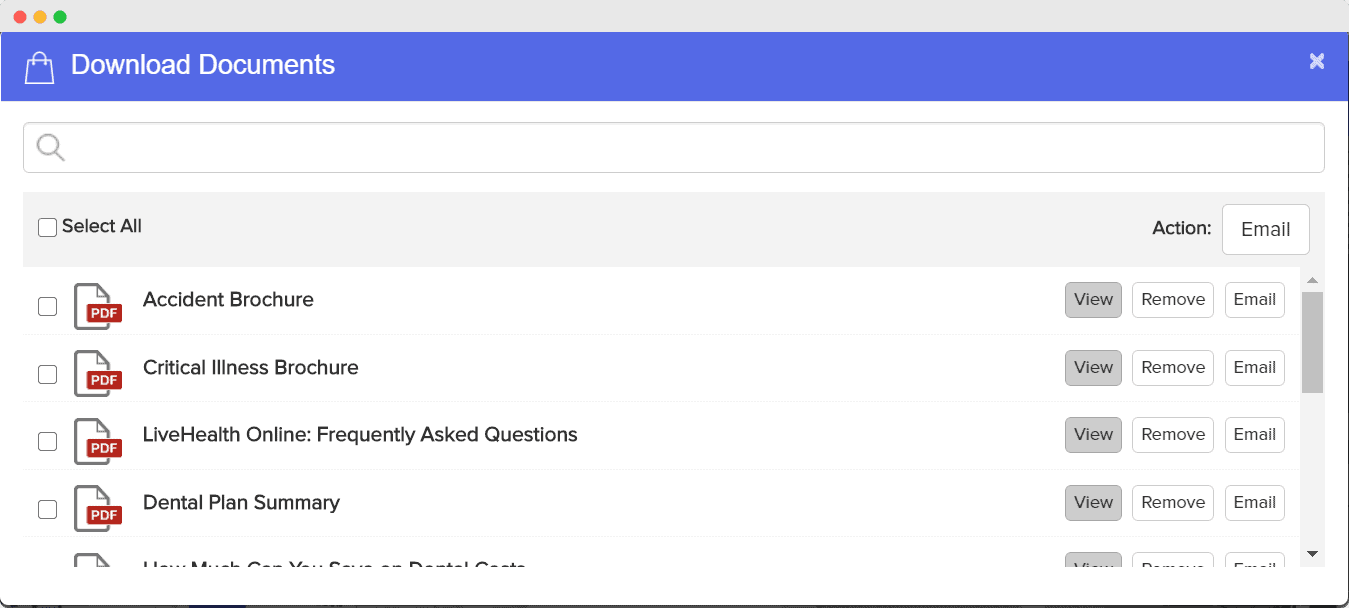This screenshot has height=608, width=1349.
Task: Click the Critical Illness Brochure PDF icon
Action: (97, 373)
